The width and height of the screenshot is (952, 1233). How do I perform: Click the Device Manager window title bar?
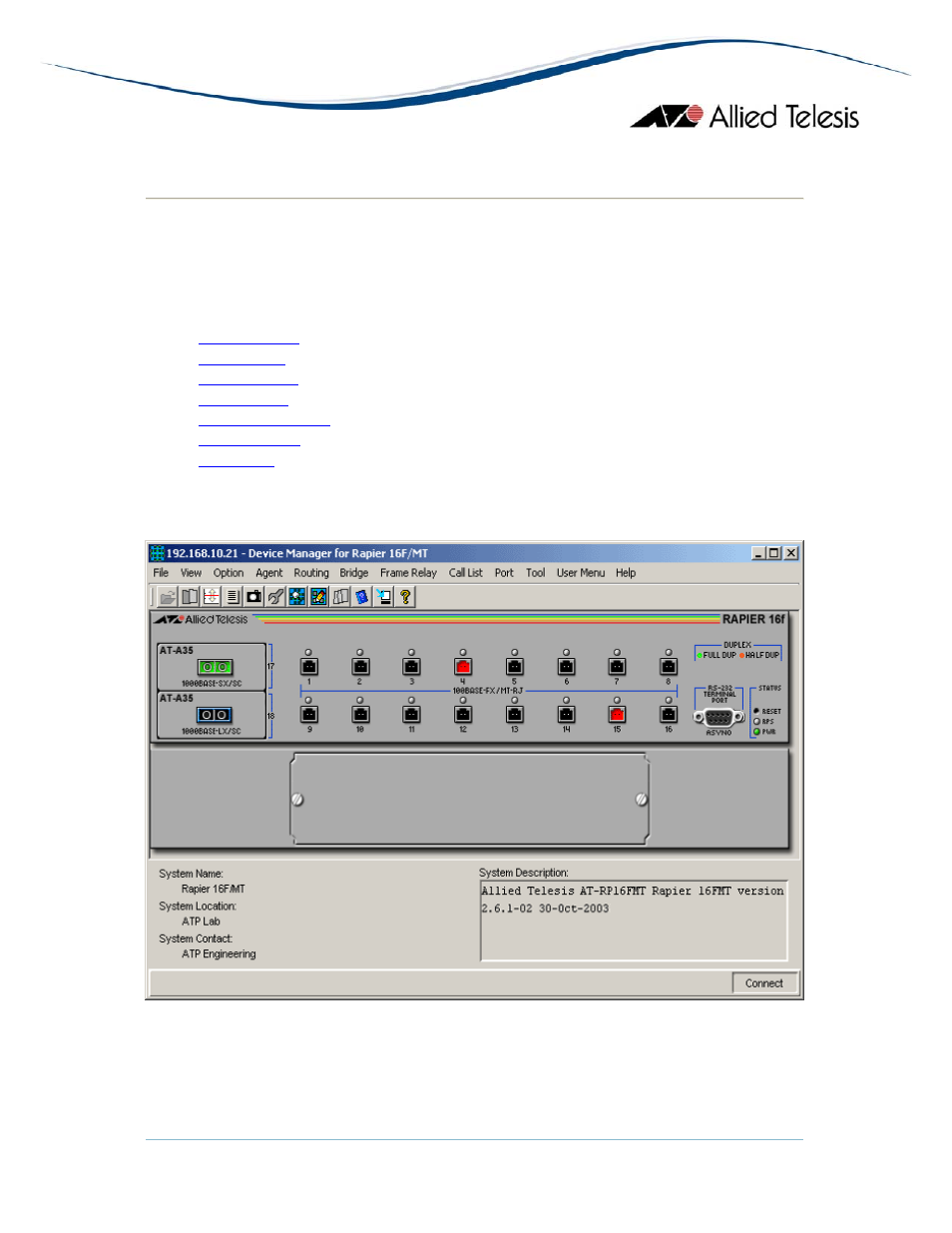[474, 553]
